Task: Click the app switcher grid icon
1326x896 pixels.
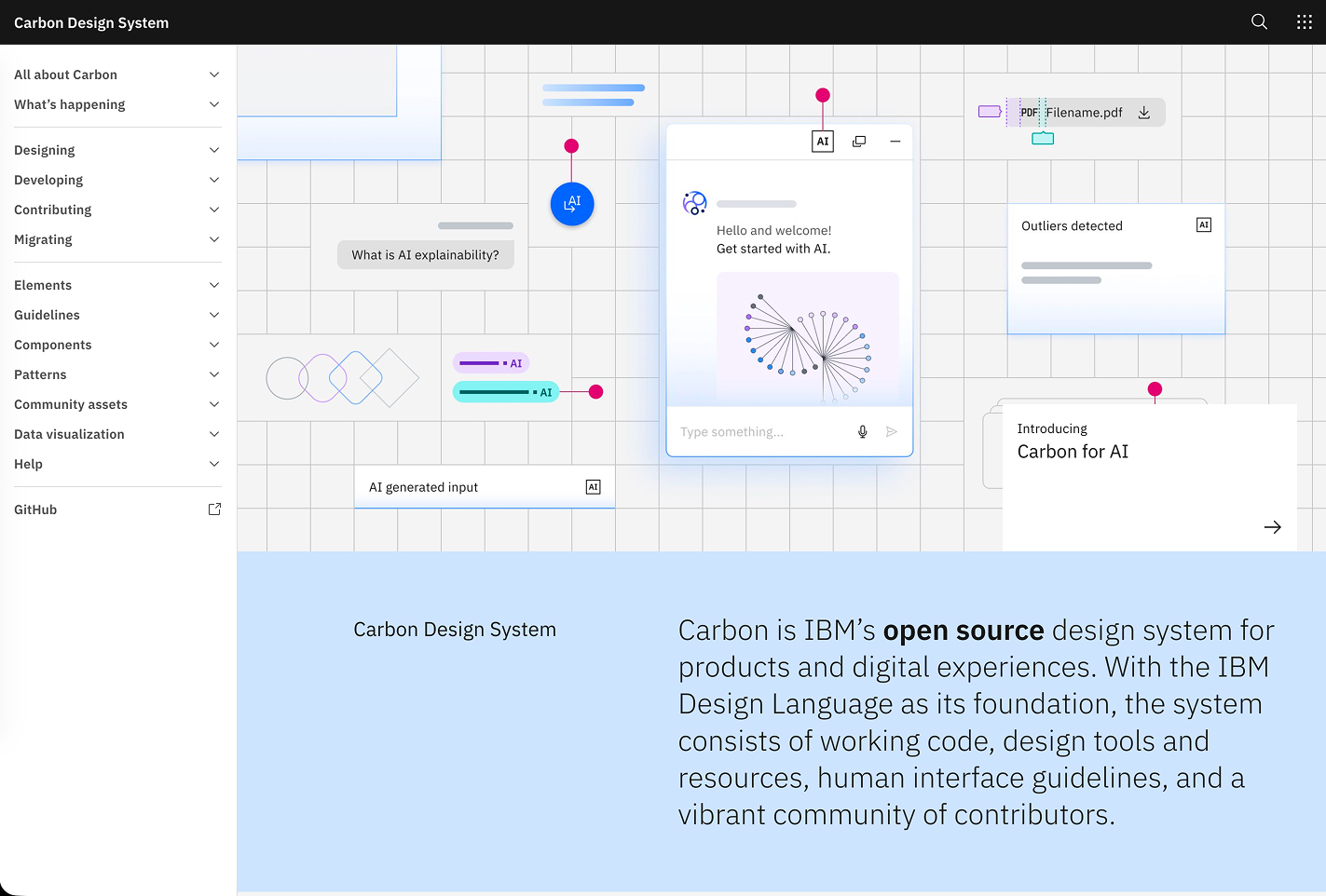Action: click(x=1304, y=21)
